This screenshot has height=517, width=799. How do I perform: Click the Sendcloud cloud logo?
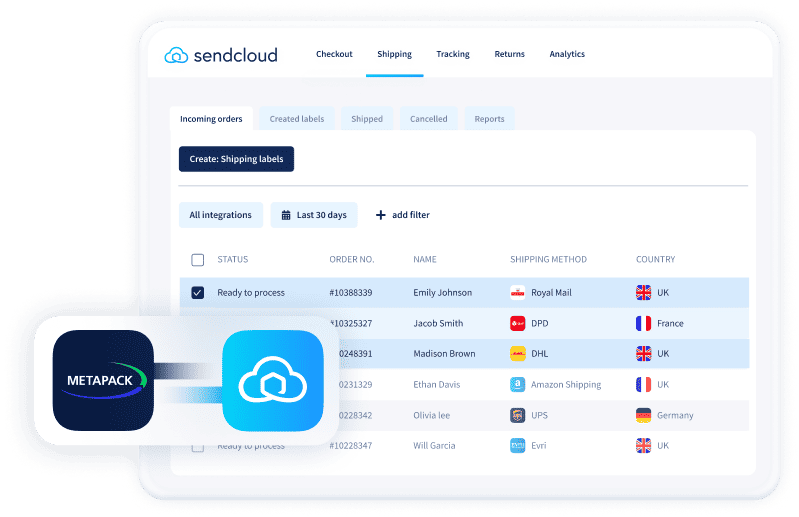(176, 55)
